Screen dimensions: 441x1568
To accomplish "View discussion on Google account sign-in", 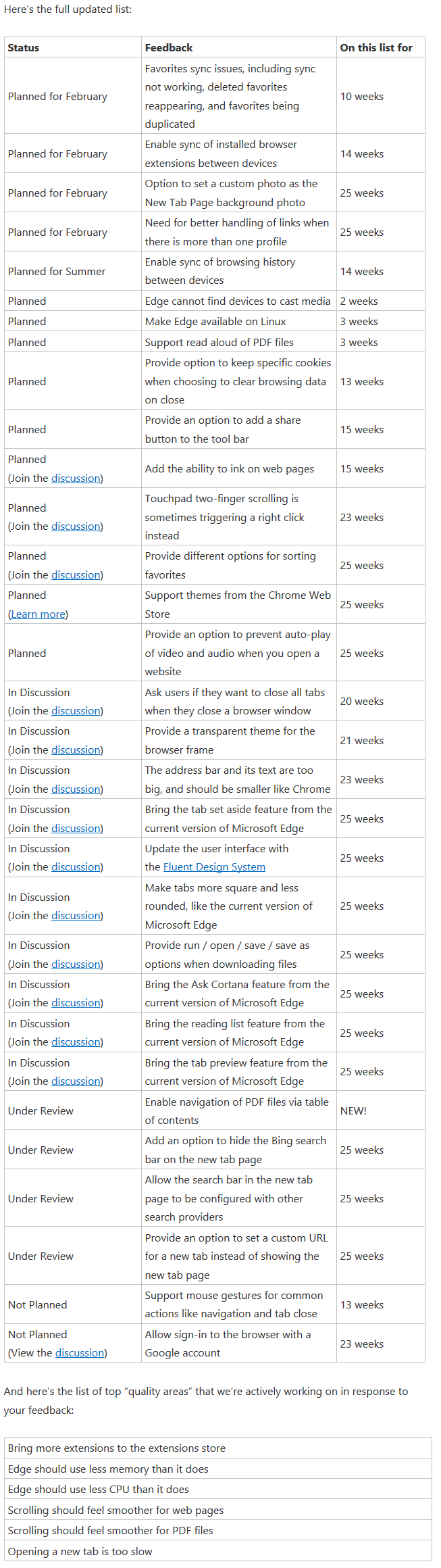I will click(x=80, y=1353).
